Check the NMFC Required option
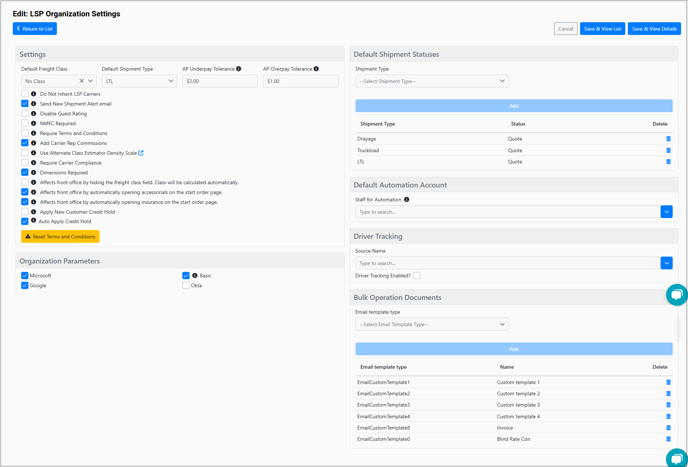The width and height of the screenshot is (688, 467). coord(25,123)
